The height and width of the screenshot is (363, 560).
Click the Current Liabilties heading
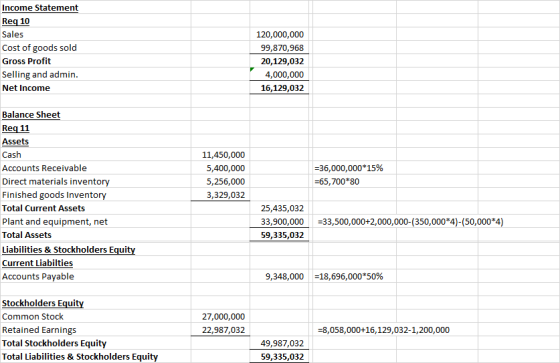[38, 263]
